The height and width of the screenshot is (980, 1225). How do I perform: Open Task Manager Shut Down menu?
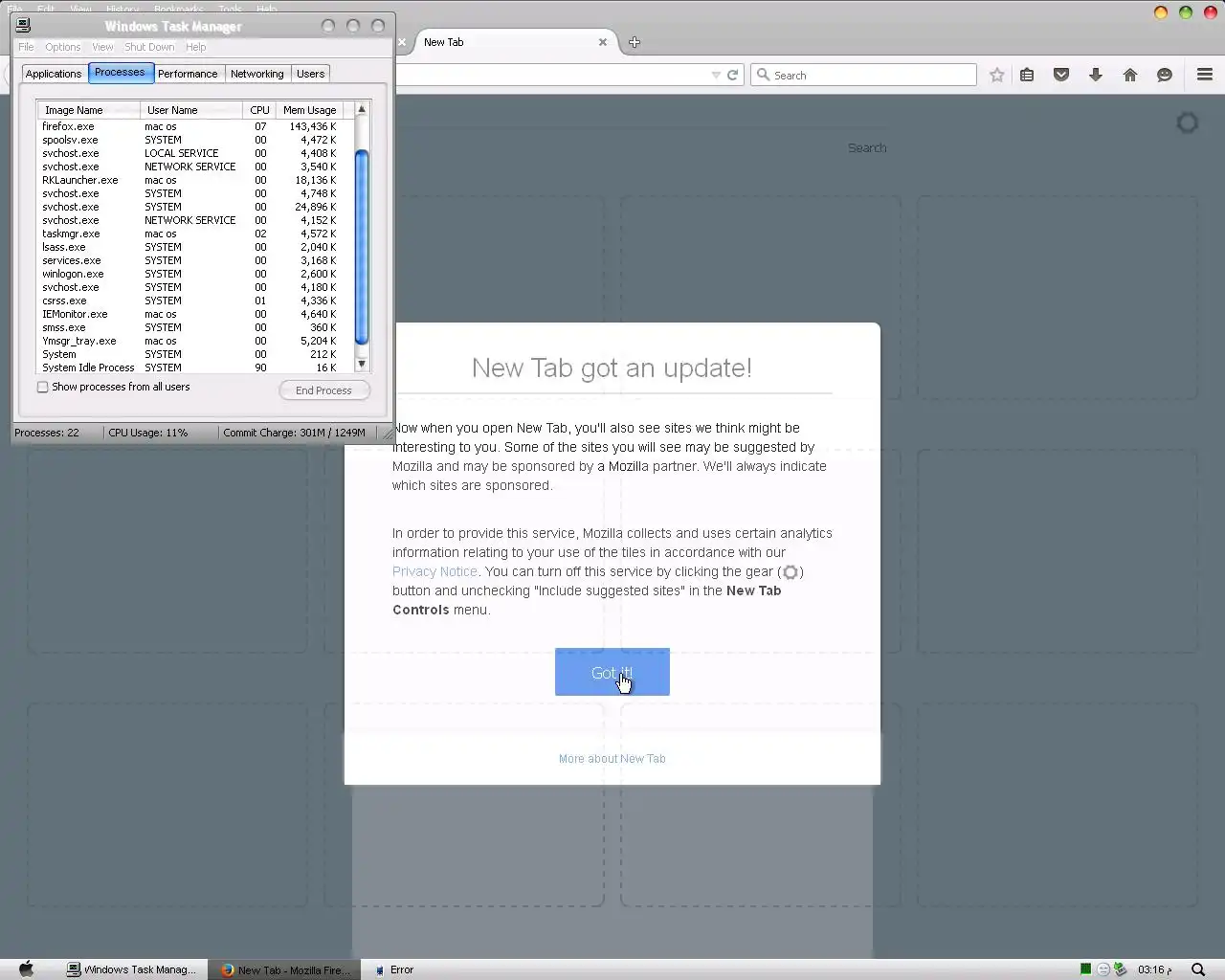pos(149,47)
